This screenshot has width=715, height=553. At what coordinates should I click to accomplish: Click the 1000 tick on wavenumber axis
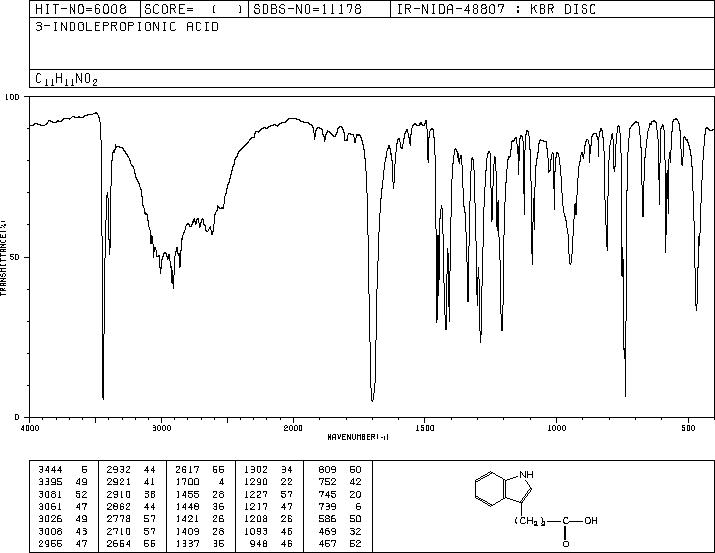click(556, 428)
